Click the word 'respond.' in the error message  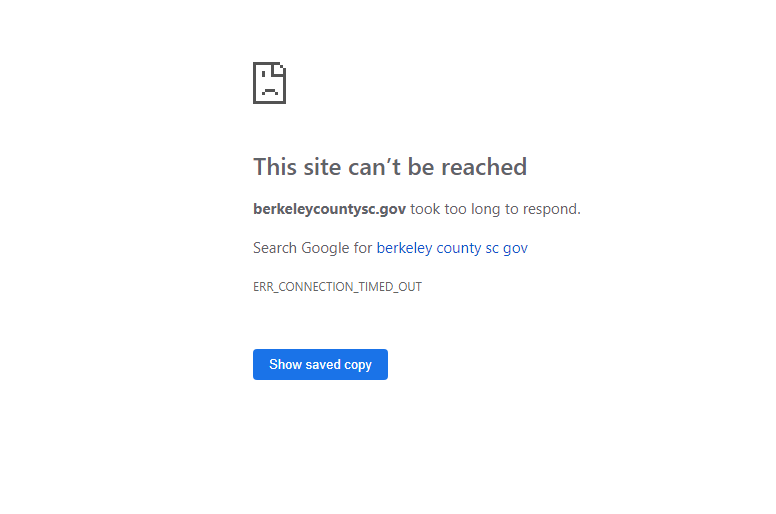[x=552, y=210]
